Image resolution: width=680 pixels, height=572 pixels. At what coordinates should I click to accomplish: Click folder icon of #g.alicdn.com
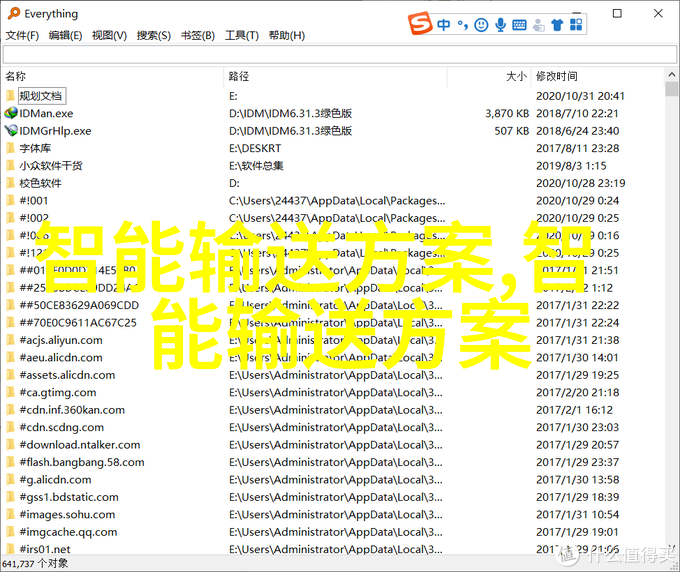[11, 480]
